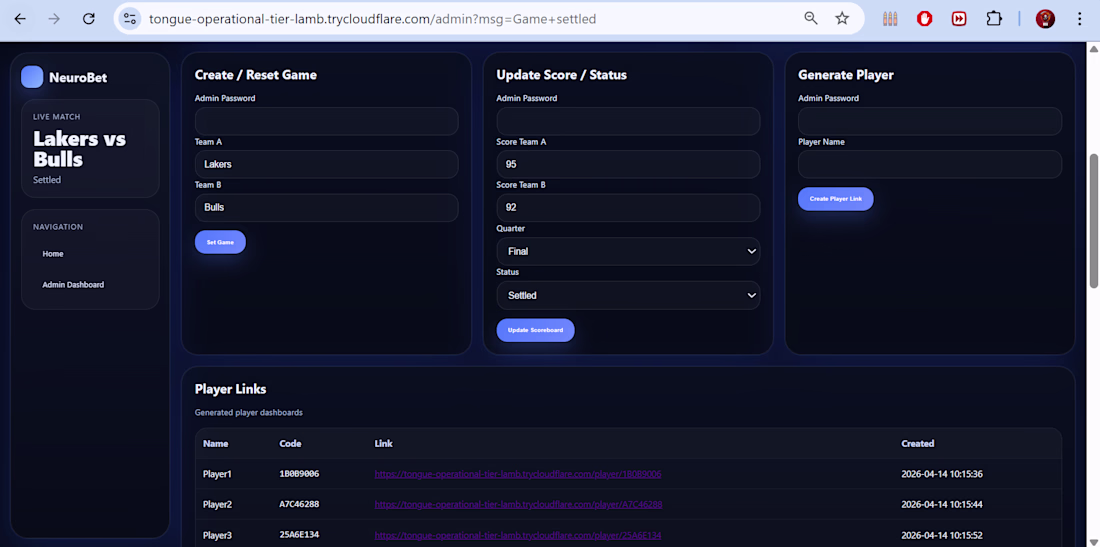Click the Player3 name cell

pyautogui.click(x=217, y=535)
